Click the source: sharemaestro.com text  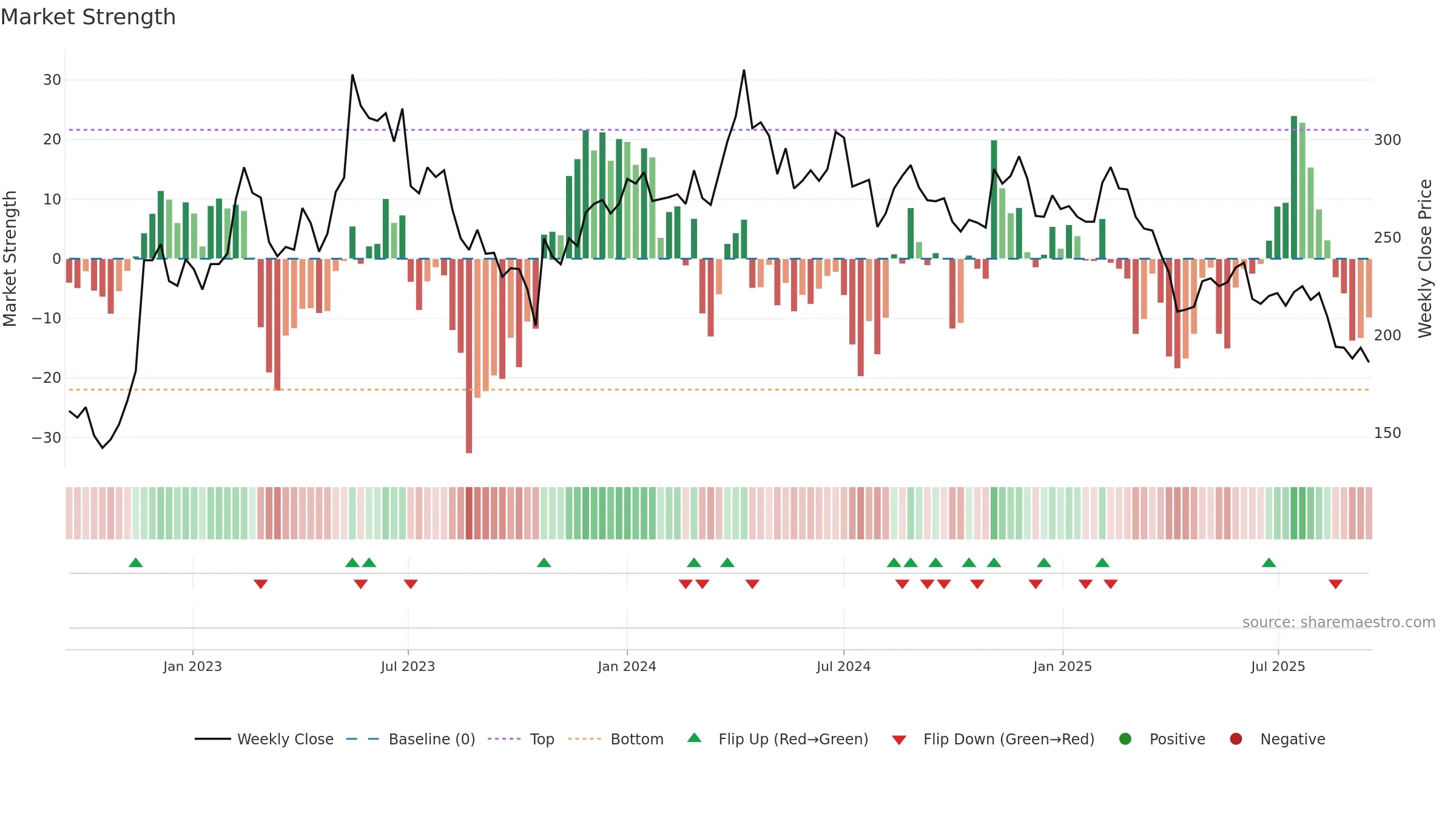[x=1339, y=622]
